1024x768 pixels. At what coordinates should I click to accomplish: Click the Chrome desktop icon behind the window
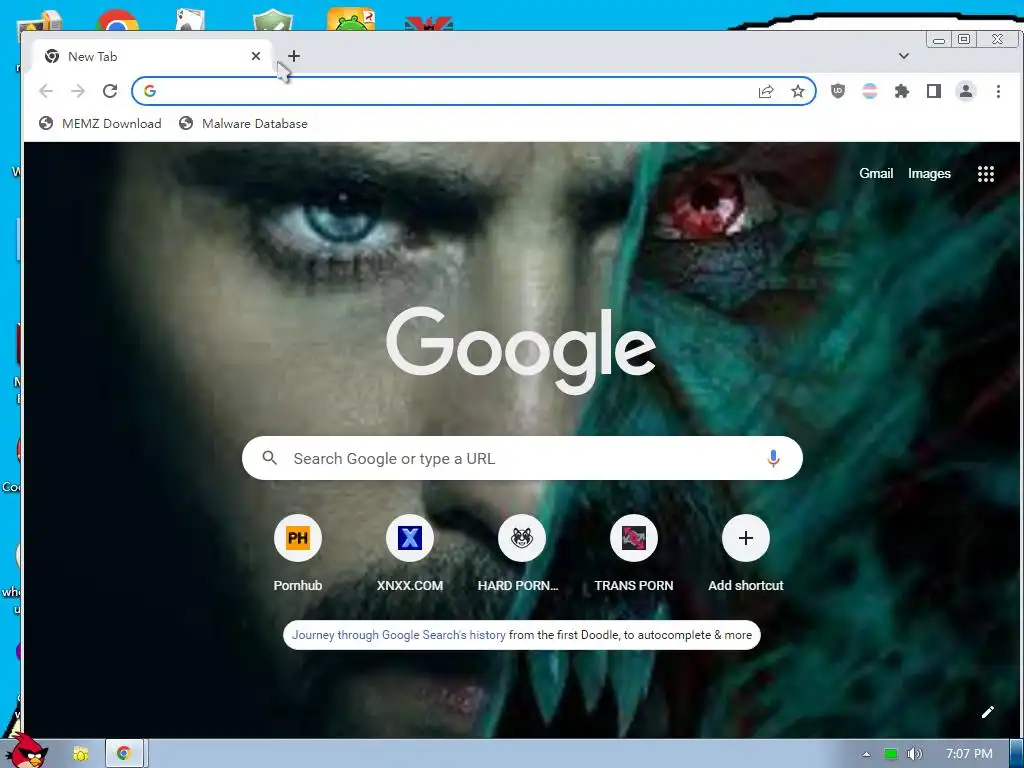(x=118, y=20)
